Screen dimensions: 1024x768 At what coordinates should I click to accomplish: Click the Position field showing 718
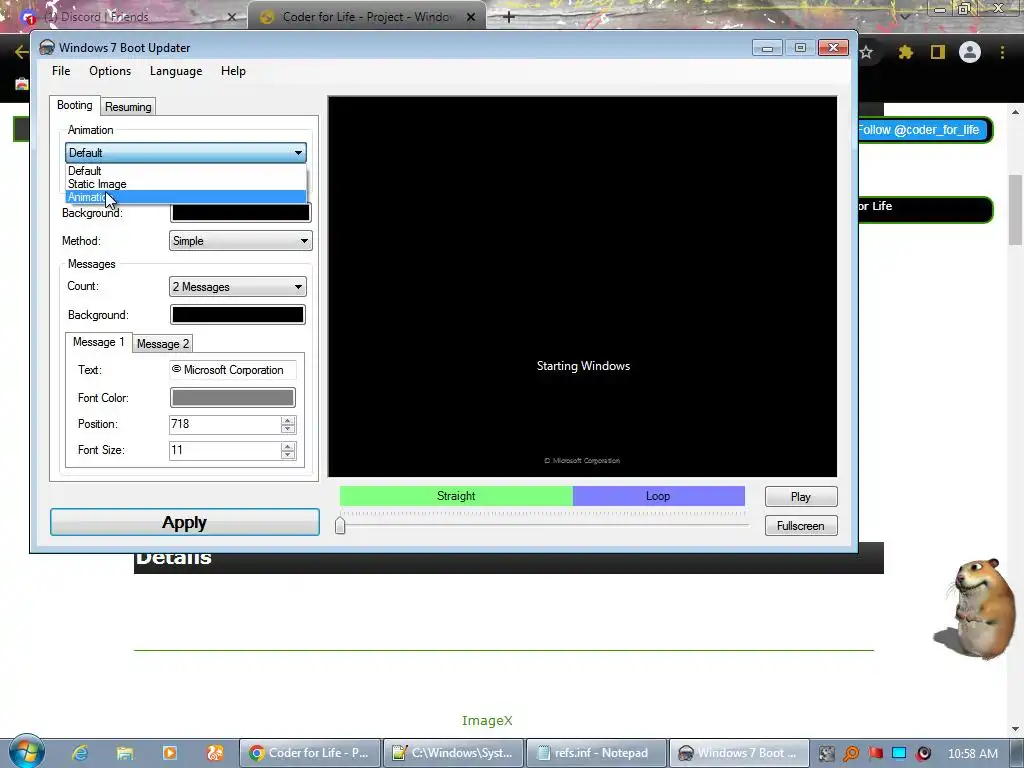click(225, 424)
